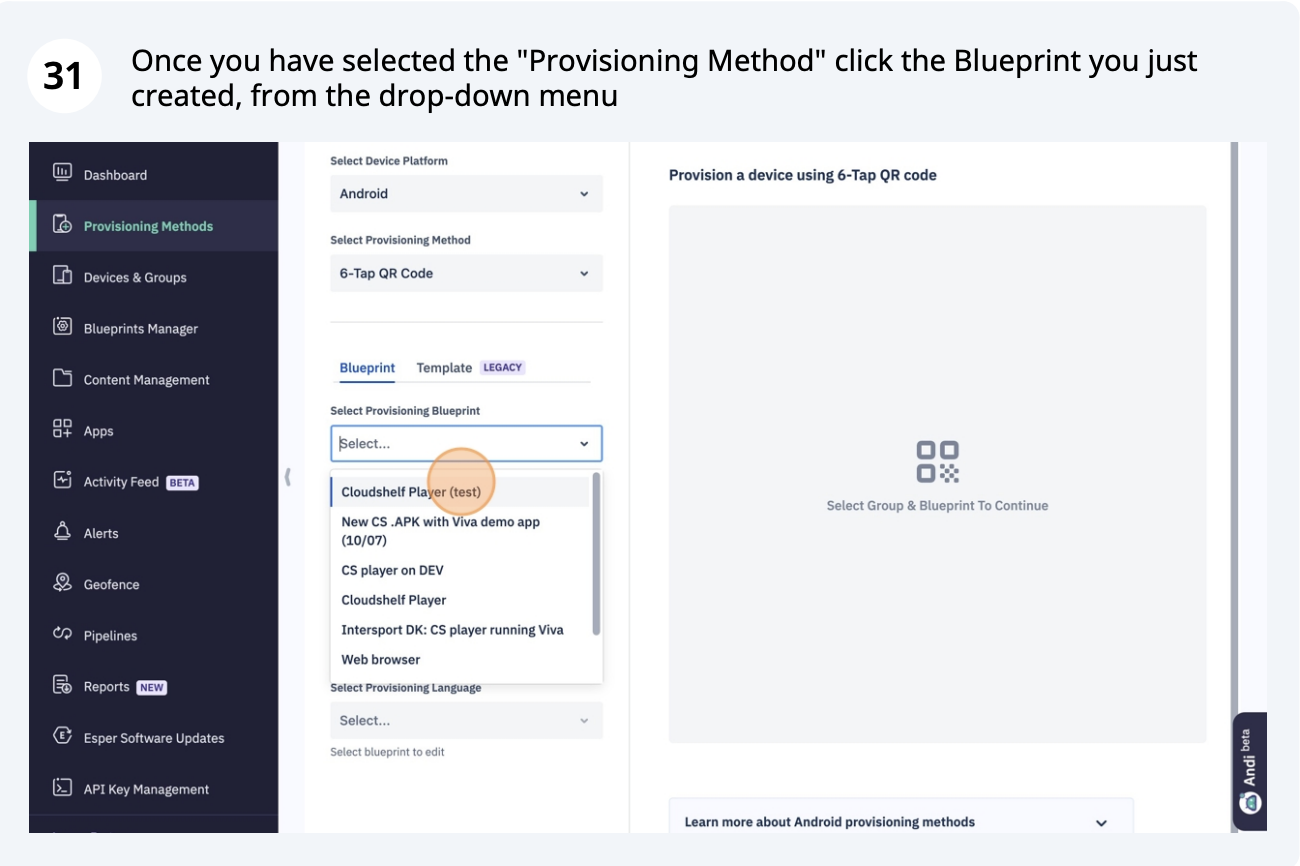Click the Apps grid icon
The image size is (1300, 866).
click(x=62, y=430)
